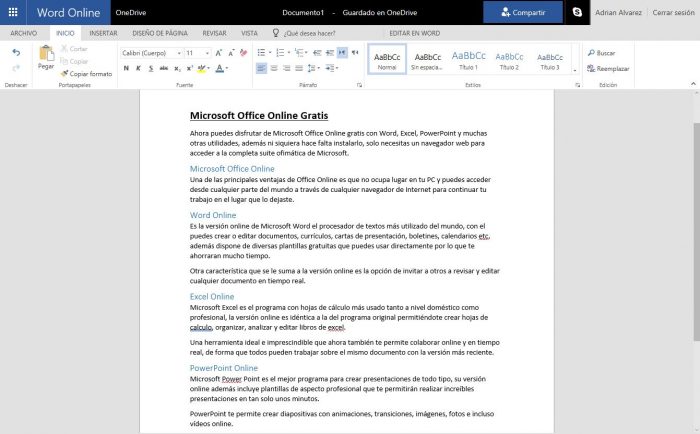Apply yellow text highlight color
Screen dimensions: 700x434
pyautogui.click(x=201, y=68)
